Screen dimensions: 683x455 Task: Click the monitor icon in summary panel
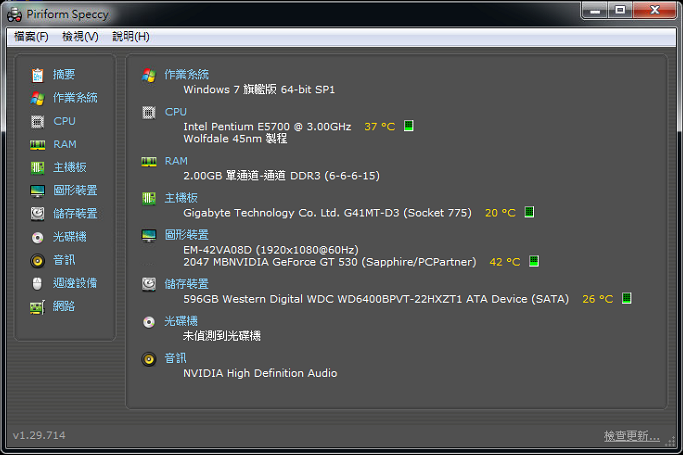coord(149,236)
